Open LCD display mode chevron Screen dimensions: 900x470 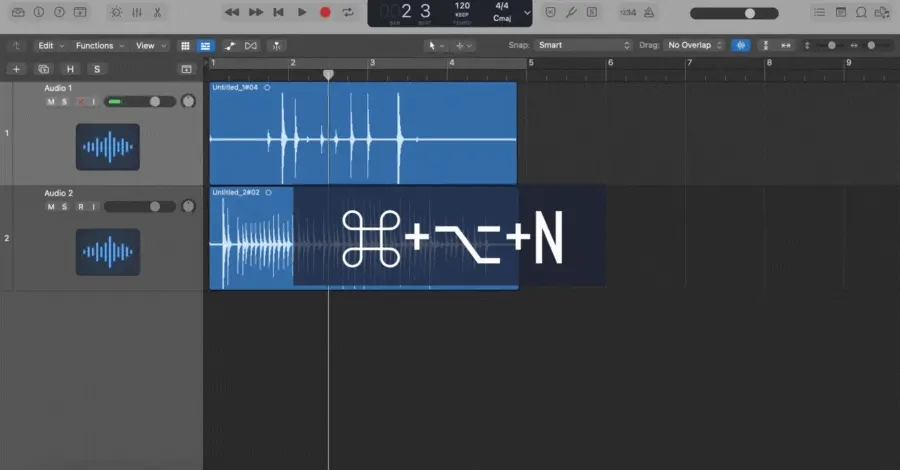click(x=527, y=13)
